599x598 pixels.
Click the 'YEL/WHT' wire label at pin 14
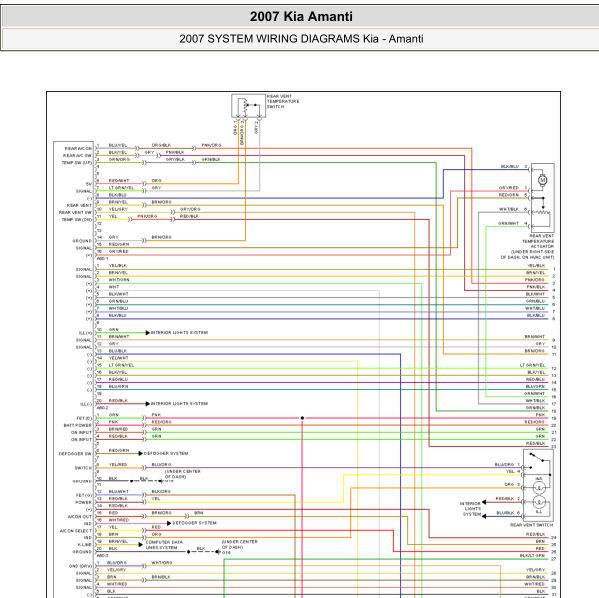click(x=118, y=358)
